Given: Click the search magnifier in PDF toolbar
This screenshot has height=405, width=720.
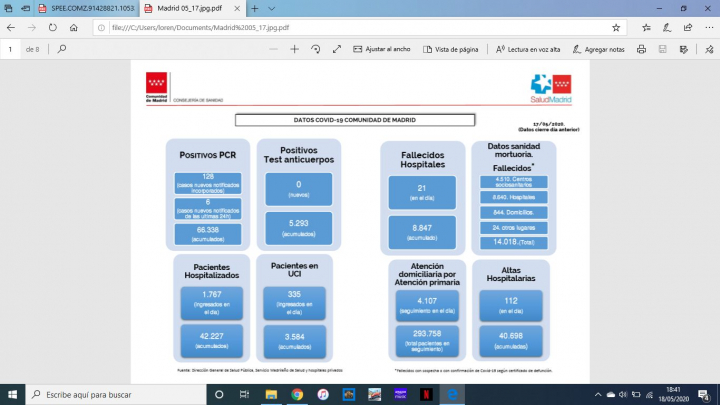Looking at the screenshot, I should (62, 48).
